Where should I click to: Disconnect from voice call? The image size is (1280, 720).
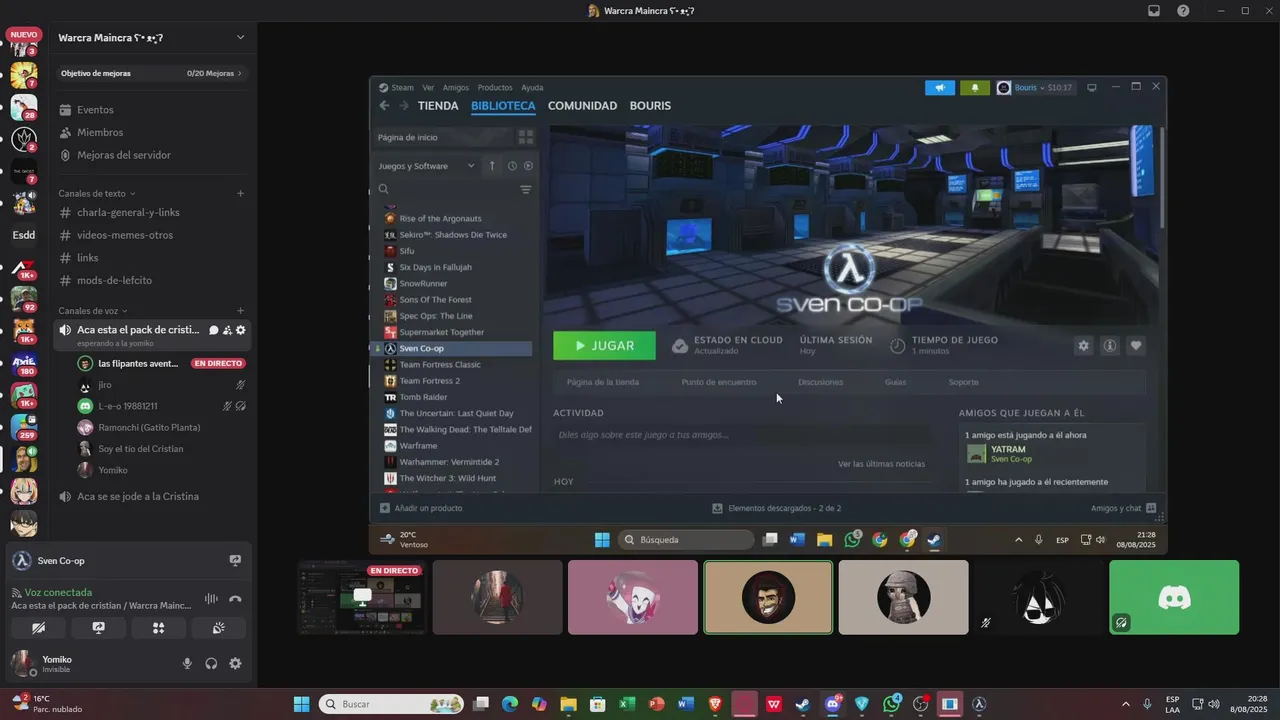pyautogui.click(x=235, y=599)
